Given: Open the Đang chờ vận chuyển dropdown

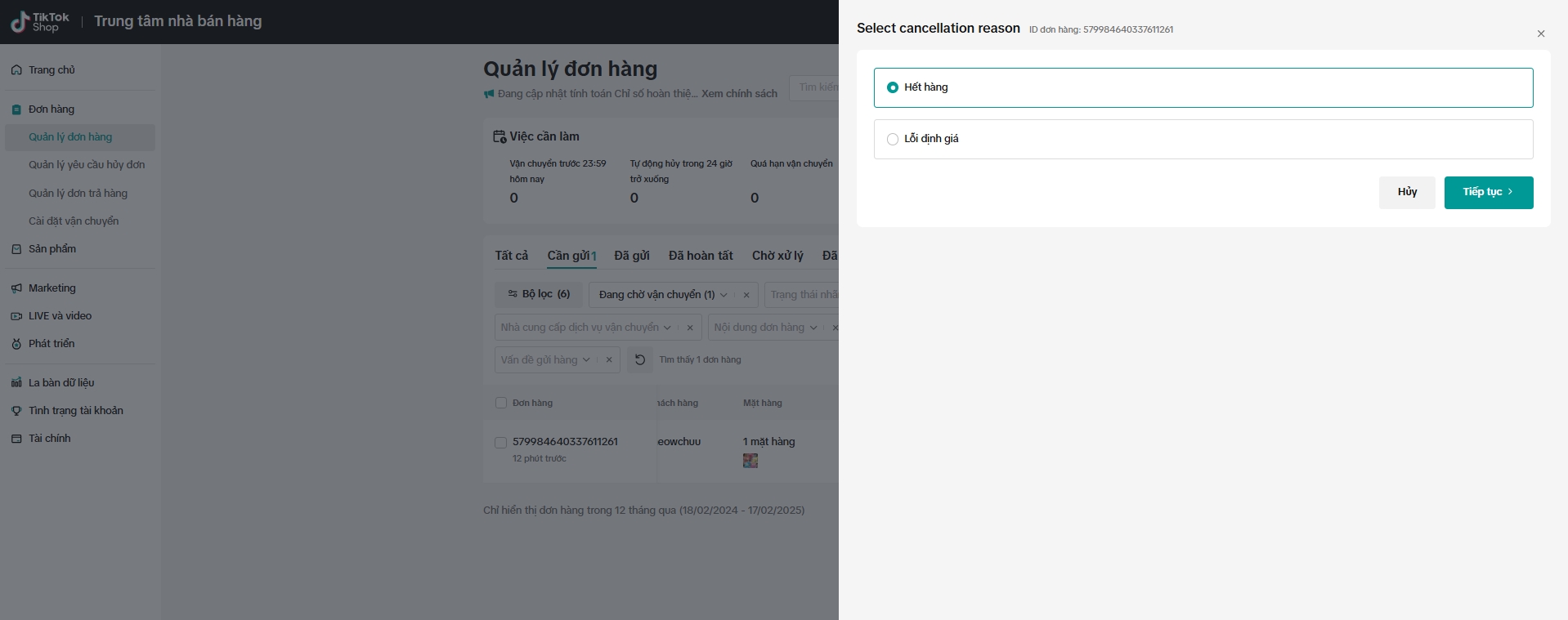Looking at the screenshot, I should (x=662, y=295).
